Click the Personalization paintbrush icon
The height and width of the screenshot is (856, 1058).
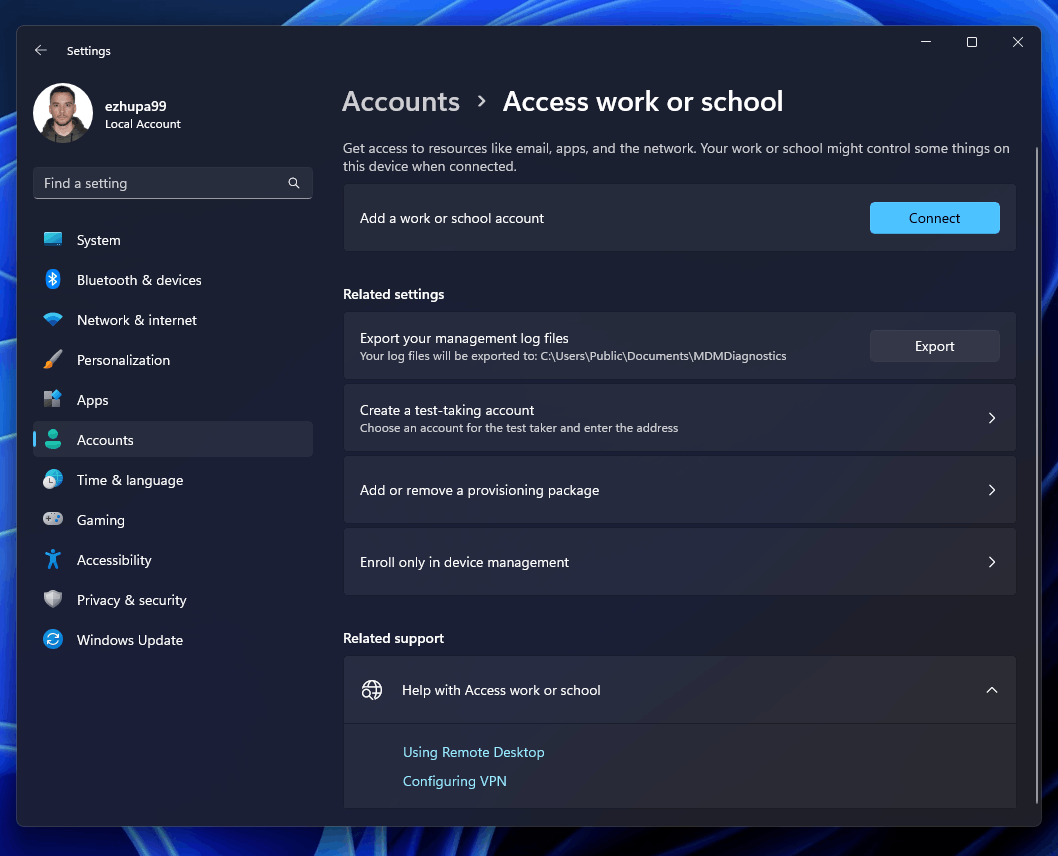pyautogui.click(x=53, y=360)
